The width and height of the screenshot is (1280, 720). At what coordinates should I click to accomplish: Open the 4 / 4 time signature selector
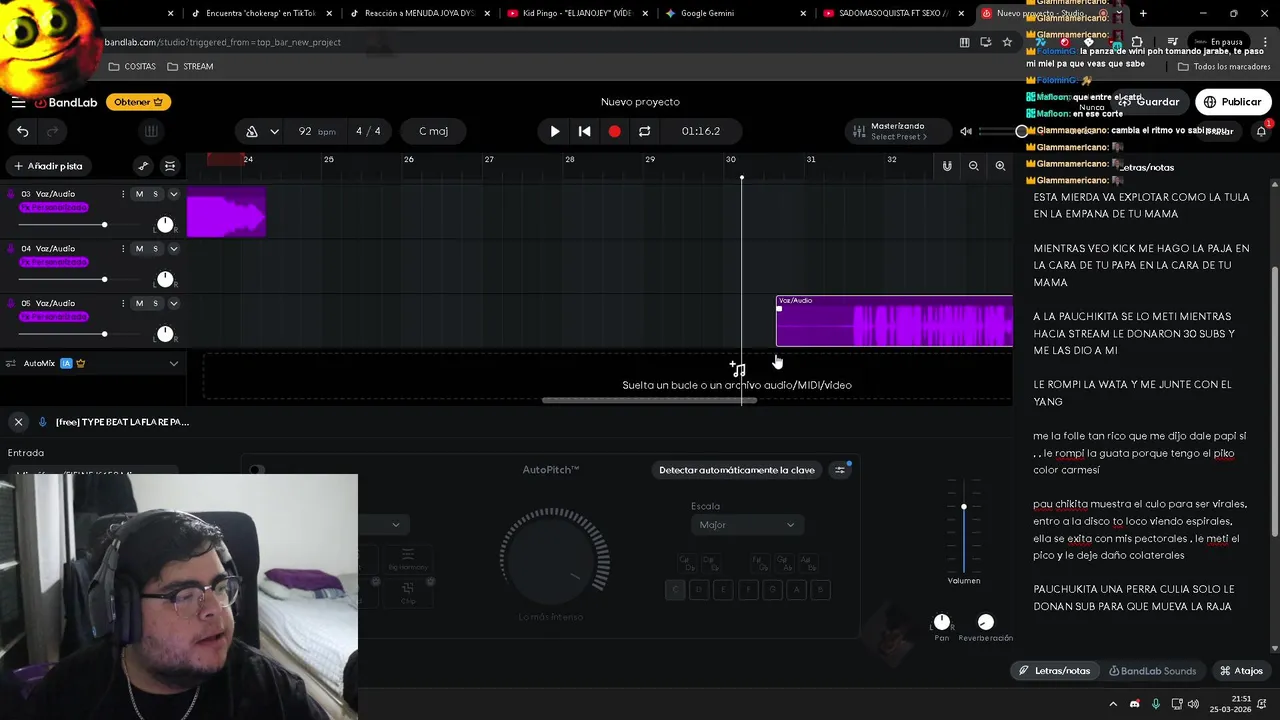[x=368, y=131]
